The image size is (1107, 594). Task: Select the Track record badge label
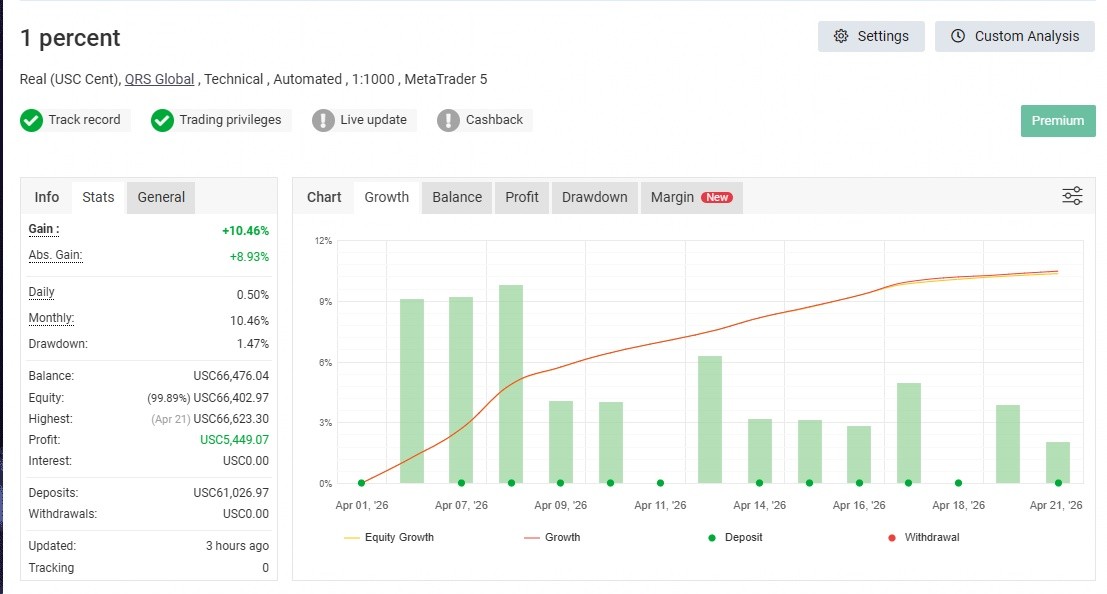84,119
